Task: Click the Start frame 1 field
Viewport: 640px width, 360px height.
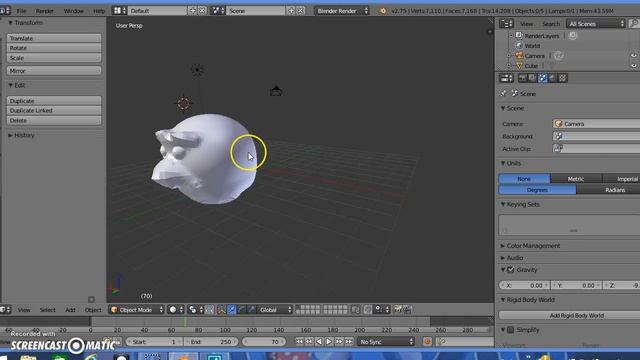Action: [x=154, y=342]
